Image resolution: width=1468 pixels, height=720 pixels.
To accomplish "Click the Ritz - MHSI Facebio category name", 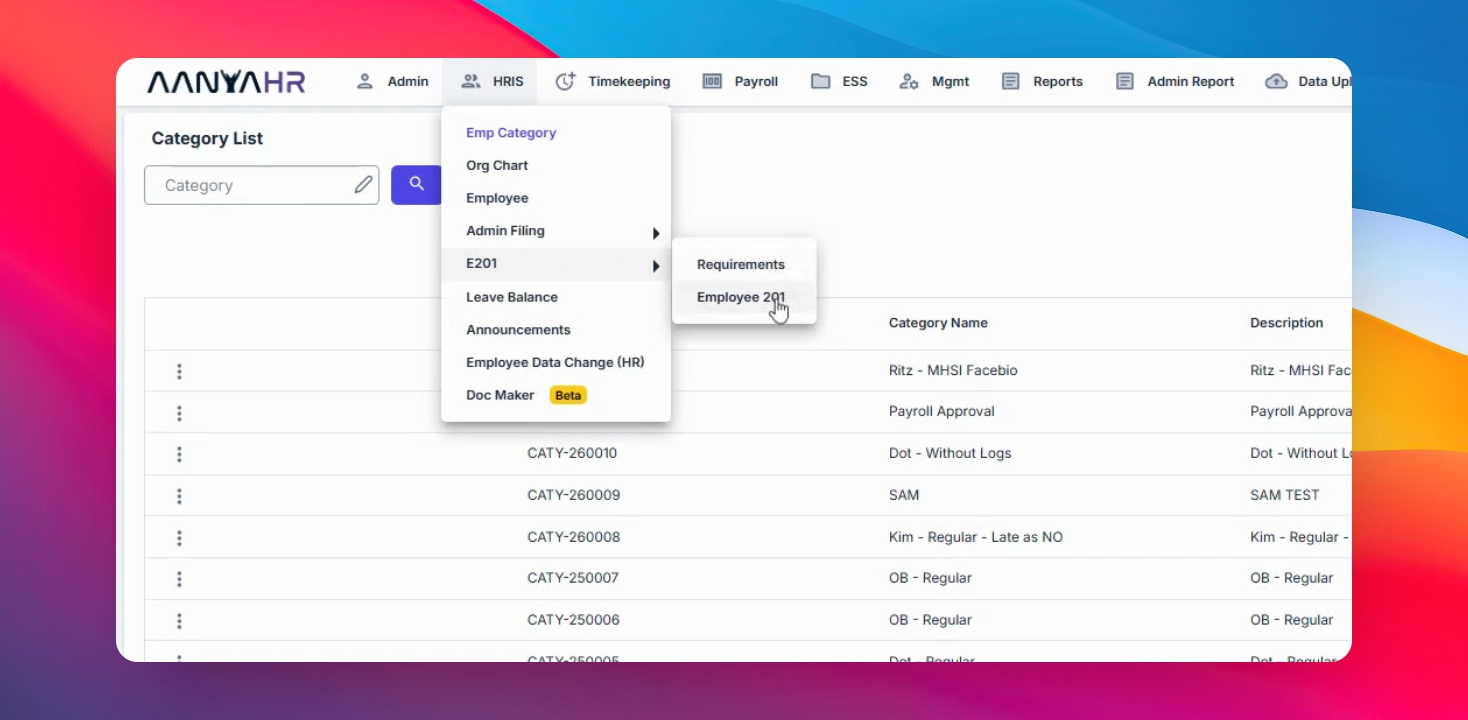I will pos(953,370).
